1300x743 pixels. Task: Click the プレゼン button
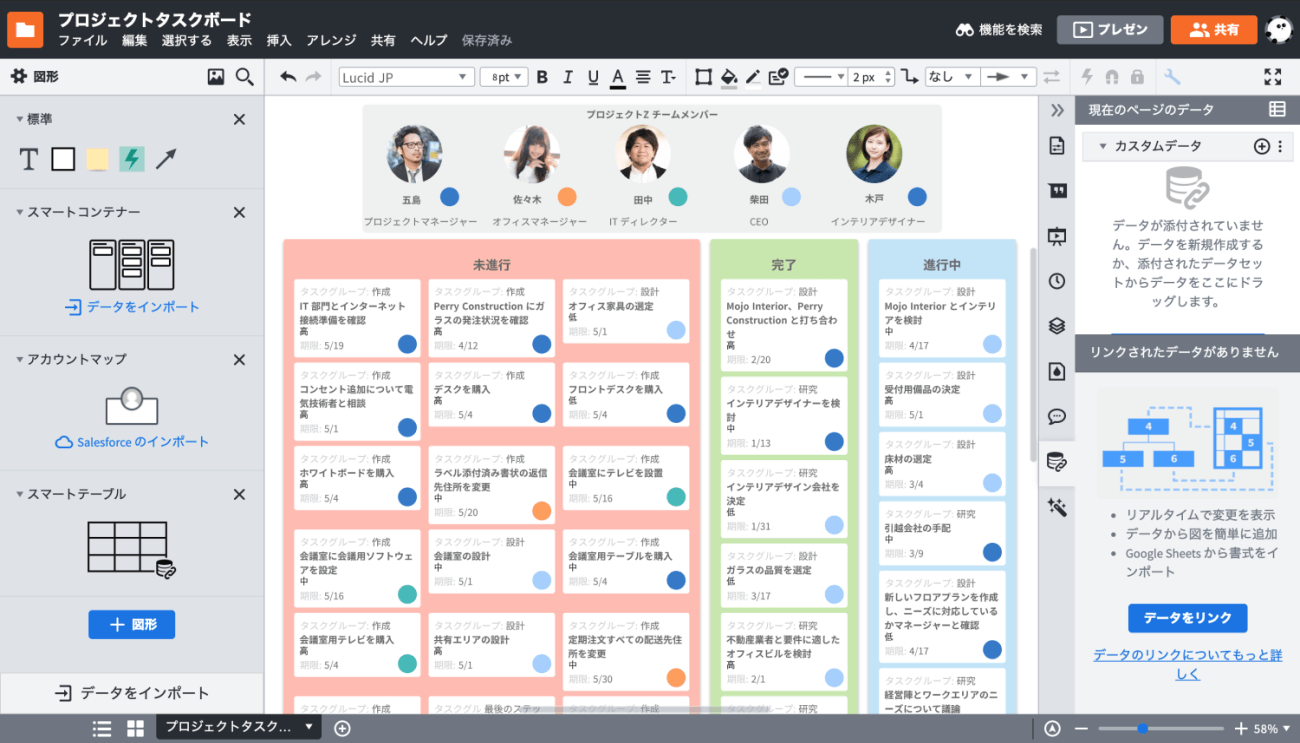(1110, 29)
